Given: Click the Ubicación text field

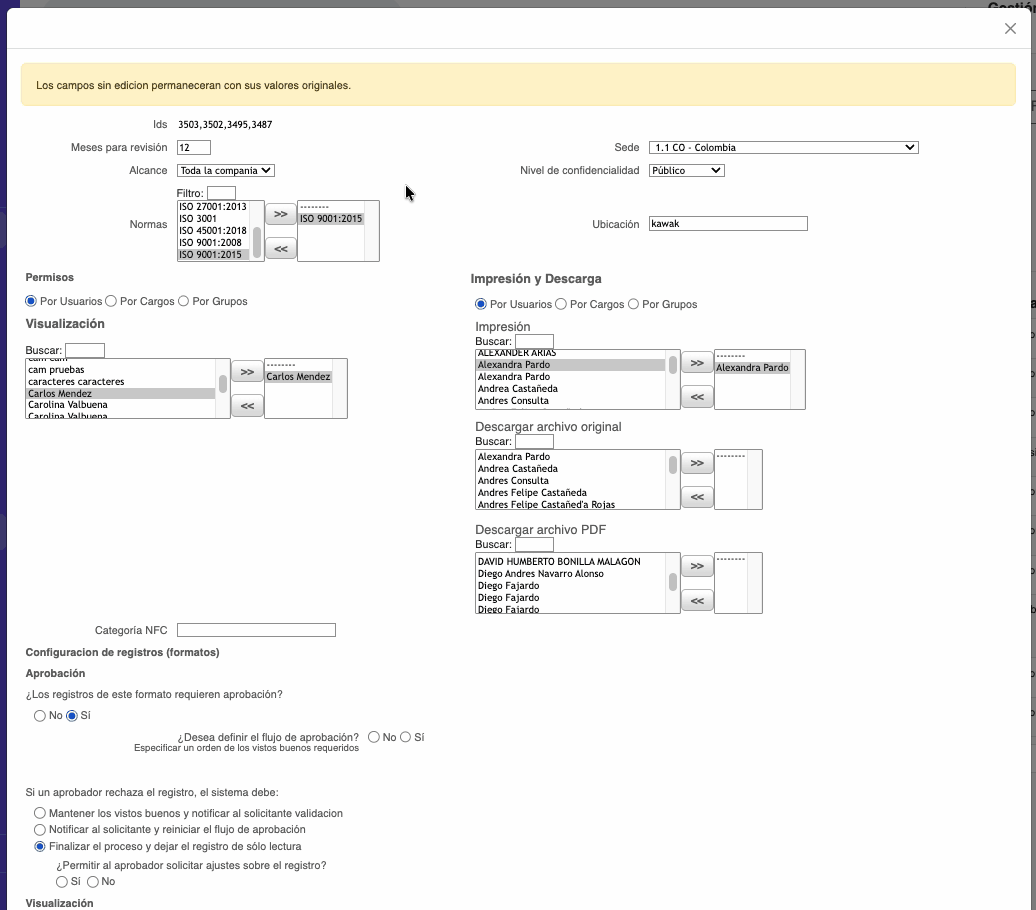Looking at the screenshot, I should [x=728, y=224].
